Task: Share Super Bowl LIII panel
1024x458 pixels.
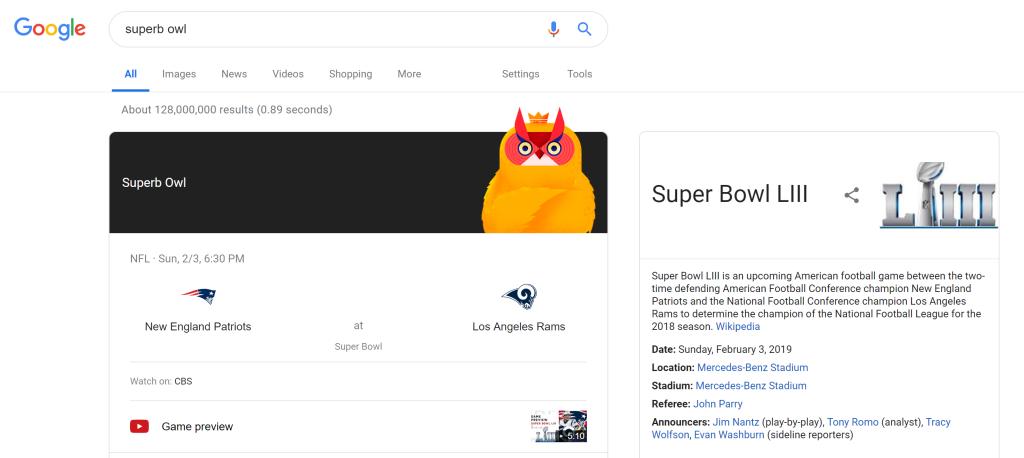Action: 852,195
